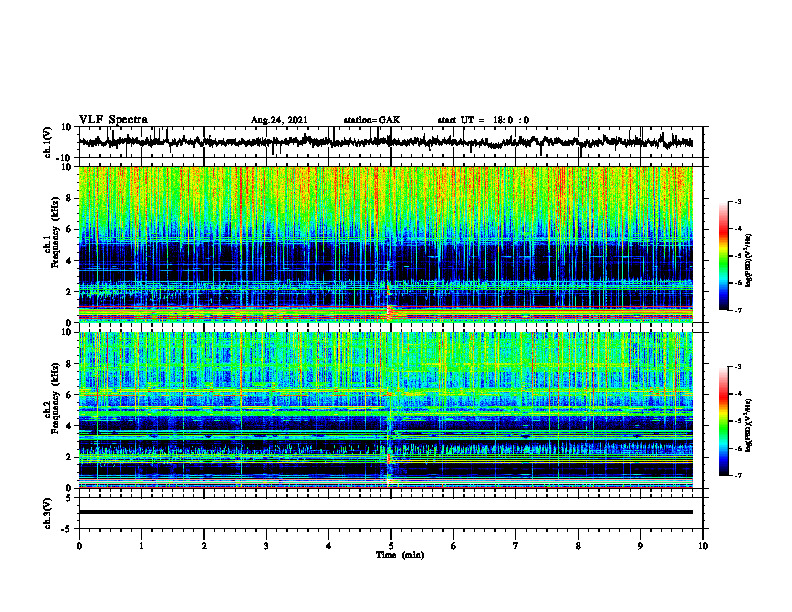Click the ch.1 colorbar's "-3" tick label
This screenshot has height=612, width=792.
pyautogui.click(x=738, y=201)
